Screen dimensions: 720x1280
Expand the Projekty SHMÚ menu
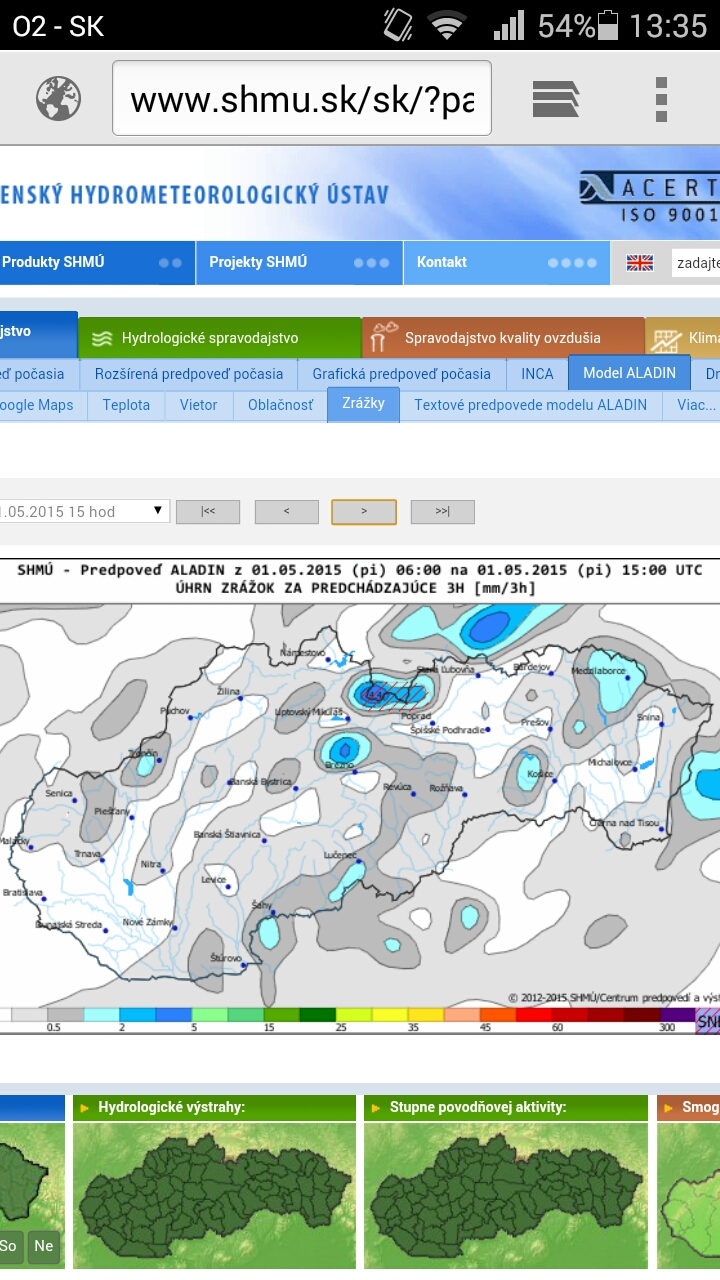point(299,262)
